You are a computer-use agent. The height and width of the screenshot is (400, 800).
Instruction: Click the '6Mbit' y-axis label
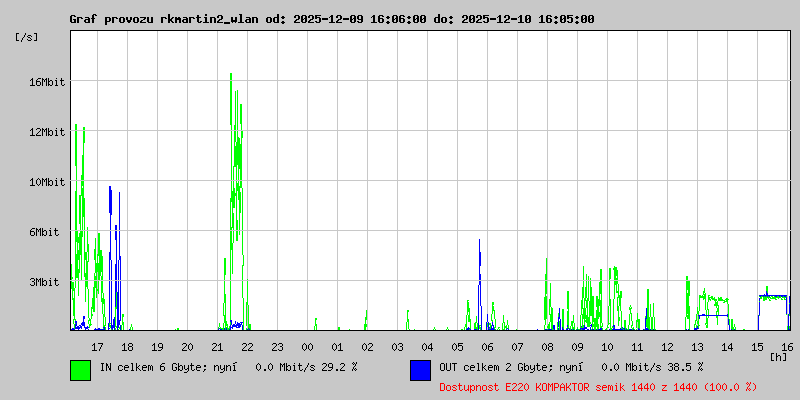point(44,232)
